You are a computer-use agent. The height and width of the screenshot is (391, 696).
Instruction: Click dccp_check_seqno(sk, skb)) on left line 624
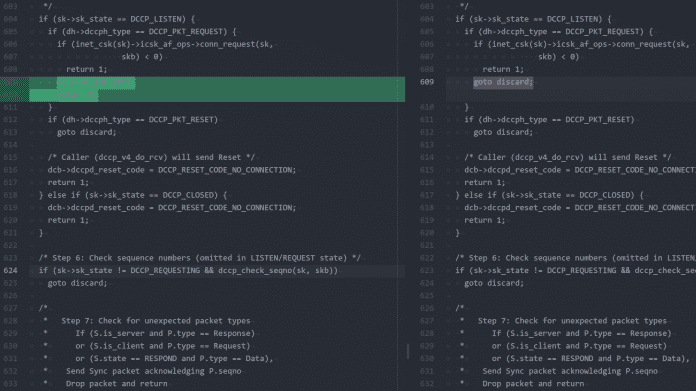coord(278,270)
